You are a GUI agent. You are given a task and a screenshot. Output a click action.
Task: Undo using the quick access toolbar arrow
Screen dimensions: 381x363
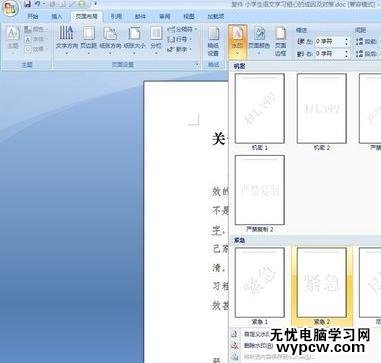tap(37, 5)
